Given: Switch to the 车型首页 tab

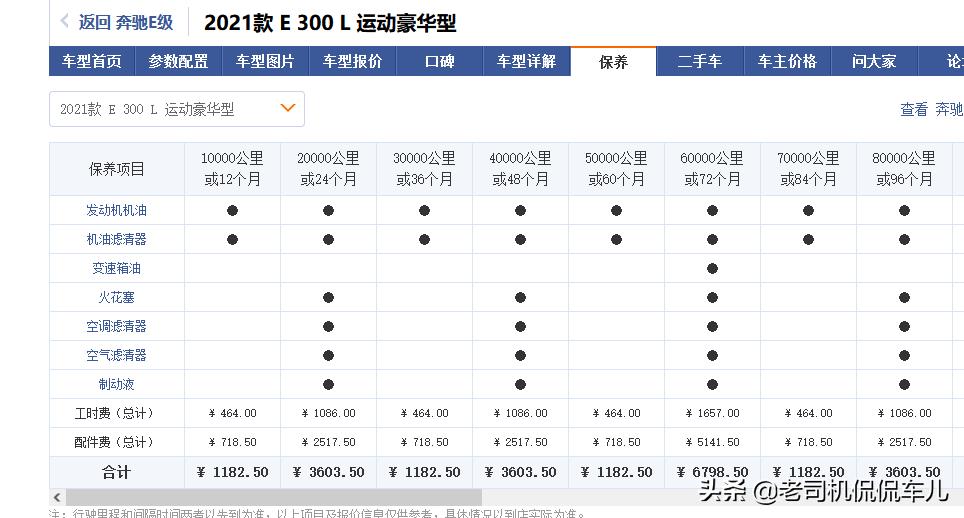Looking at the screenshot, I should (92, 61).
